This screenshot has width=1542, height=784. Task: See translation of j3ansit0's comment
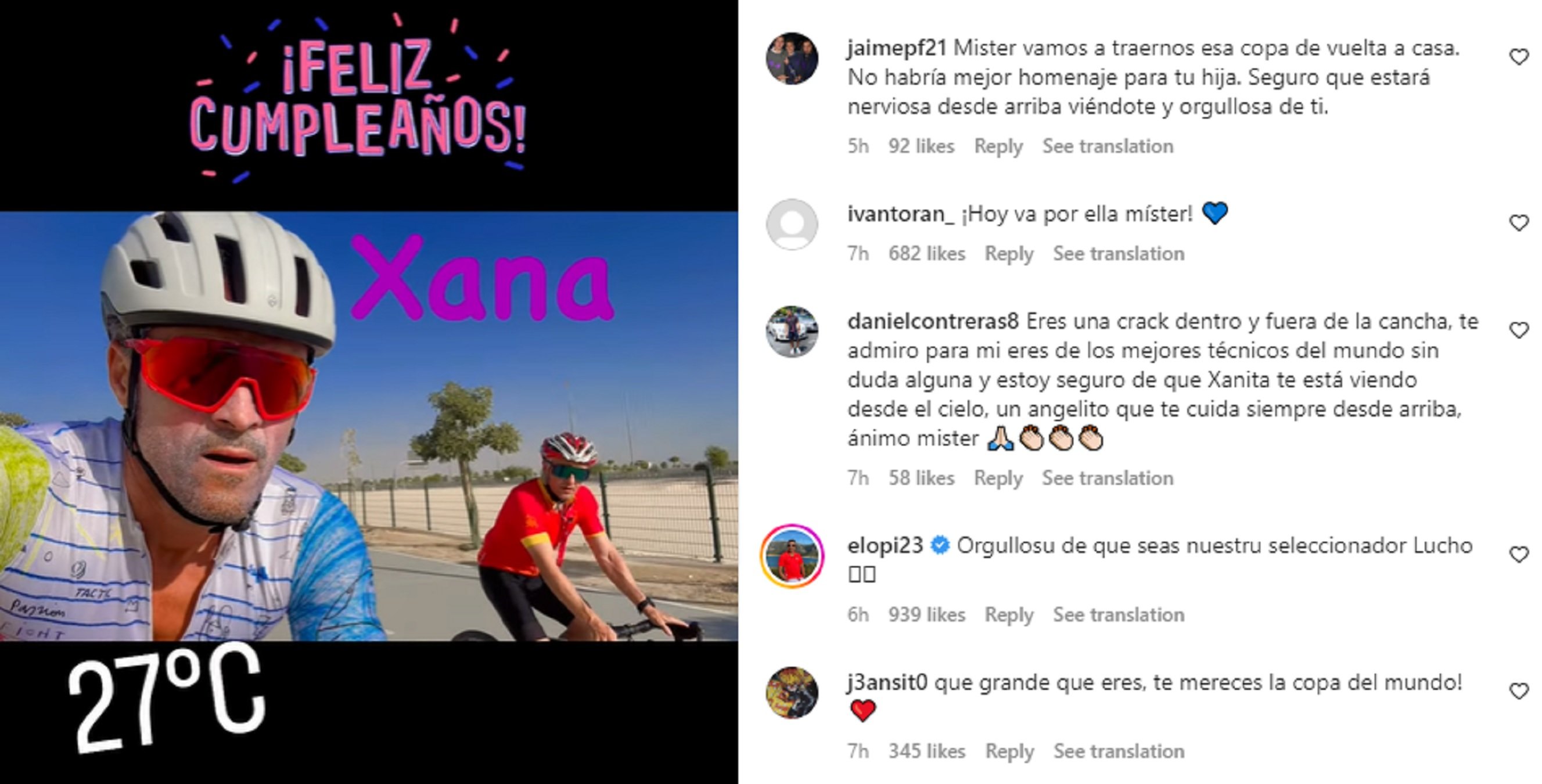1119,751
